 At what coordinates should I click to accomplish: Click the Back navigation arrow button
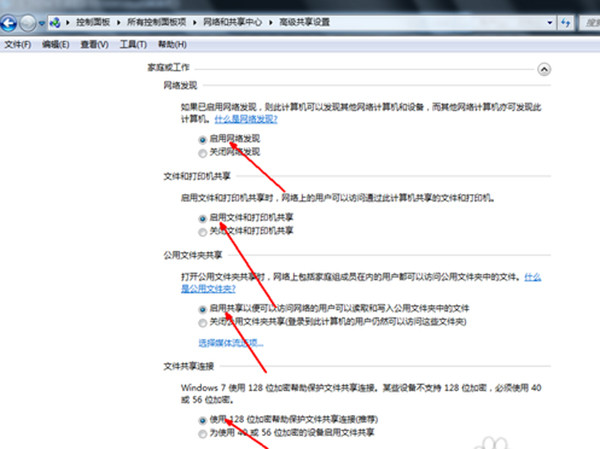tap(12, 20)
